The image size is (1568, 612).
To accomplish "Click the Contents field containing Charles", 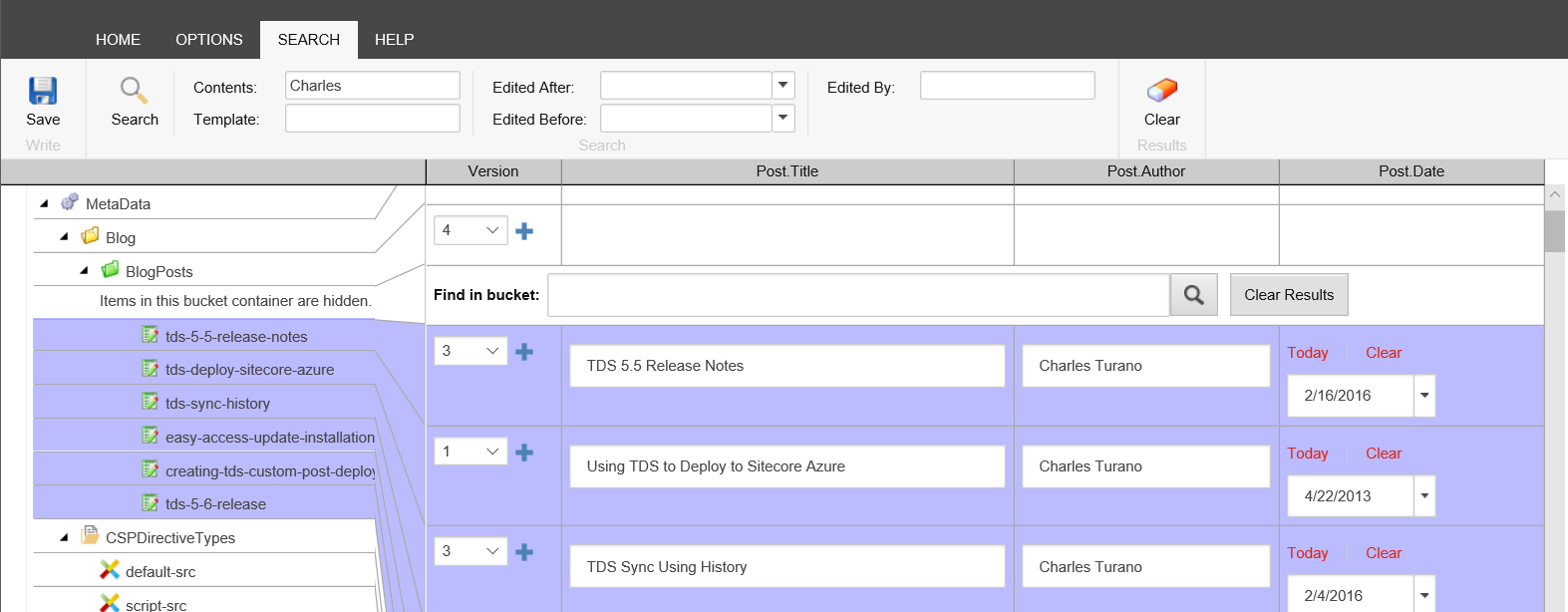I will pos(373,86).
